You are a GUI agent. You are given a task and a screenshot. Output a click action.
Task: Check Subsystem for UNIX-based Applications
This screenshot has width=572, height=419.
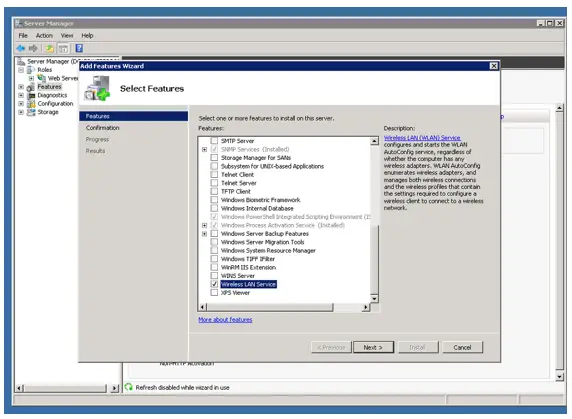point(214,166)
